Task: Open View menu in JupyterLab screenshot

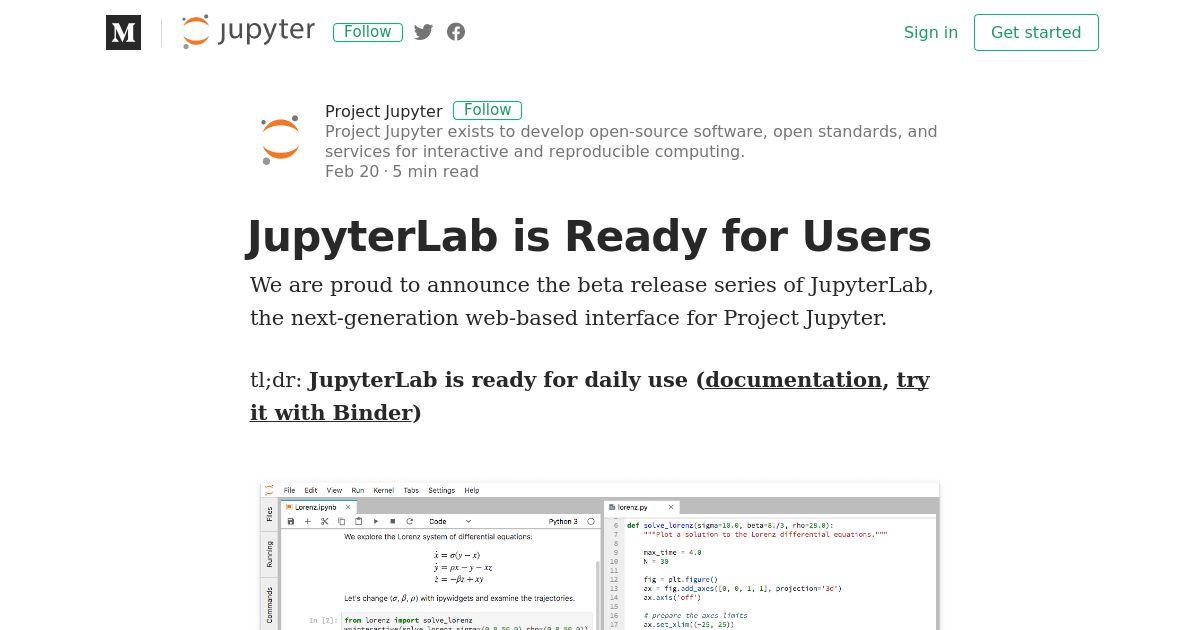Action: point(334,490)
